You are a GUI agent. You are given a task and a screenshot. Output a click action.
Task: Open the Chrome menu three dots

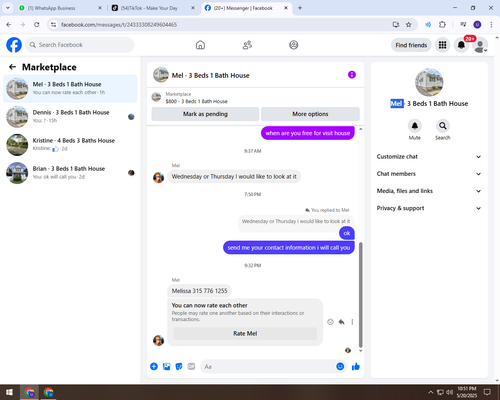tap(491, 25)
